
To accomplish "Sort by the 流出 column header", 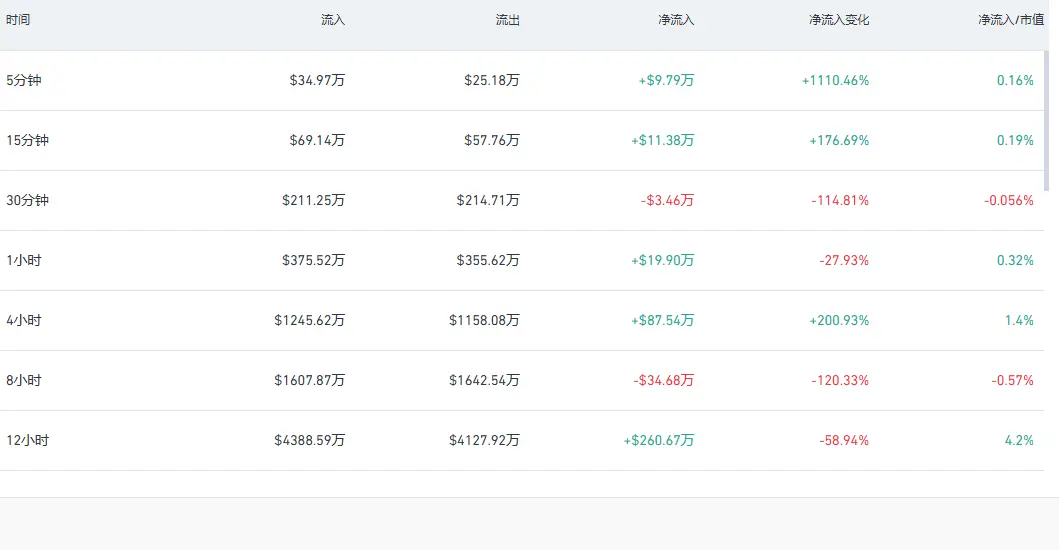I will point(508,20).
